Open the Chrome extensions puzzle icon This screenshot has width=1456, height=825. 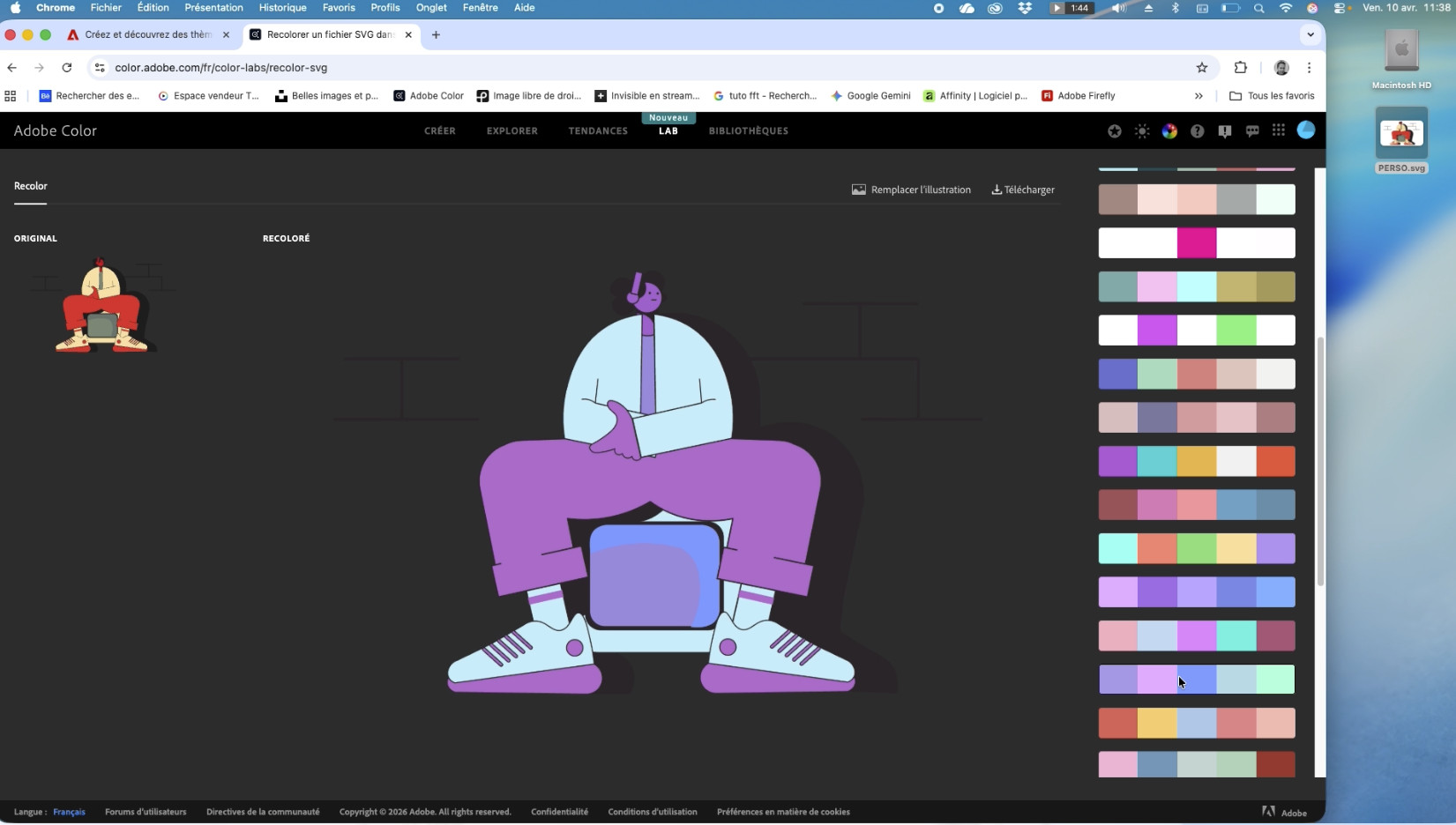(1240, 68)
